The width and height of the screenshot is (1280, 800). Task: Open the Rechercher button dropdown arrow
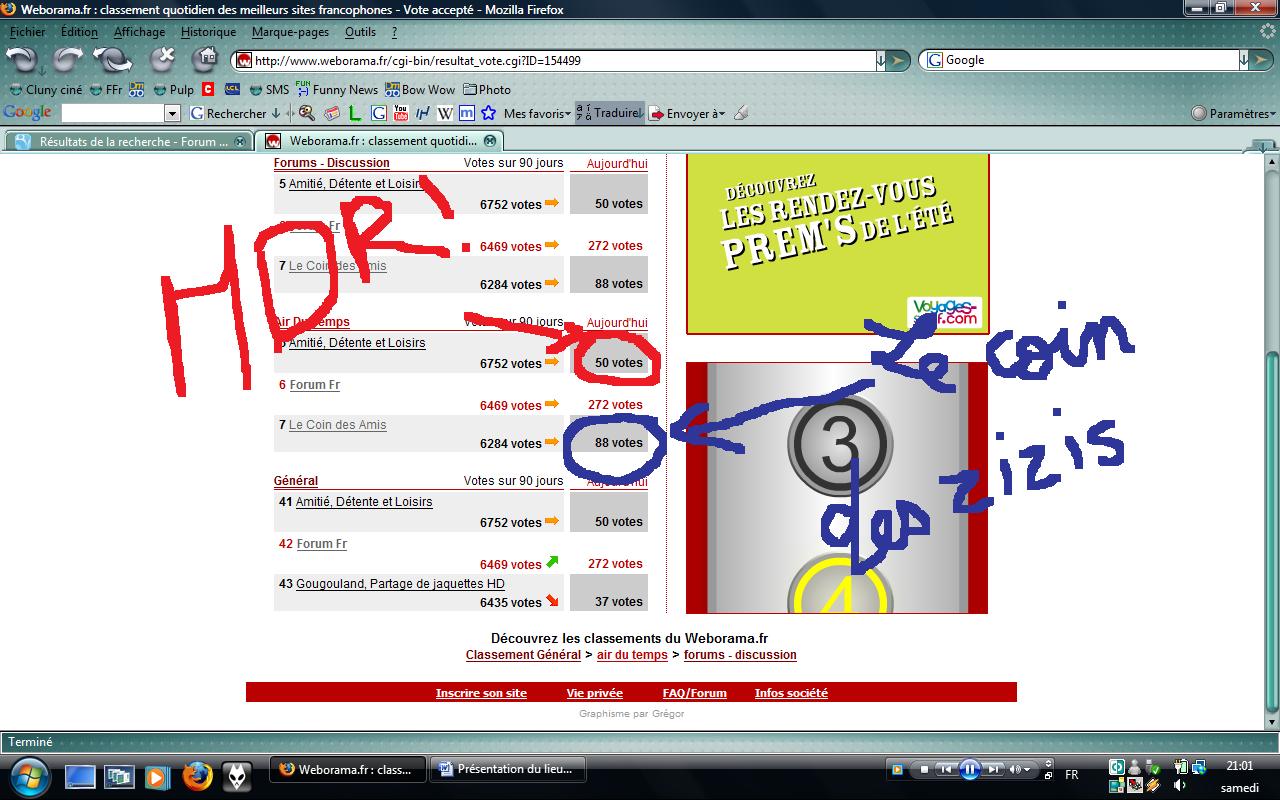(275, 113)
